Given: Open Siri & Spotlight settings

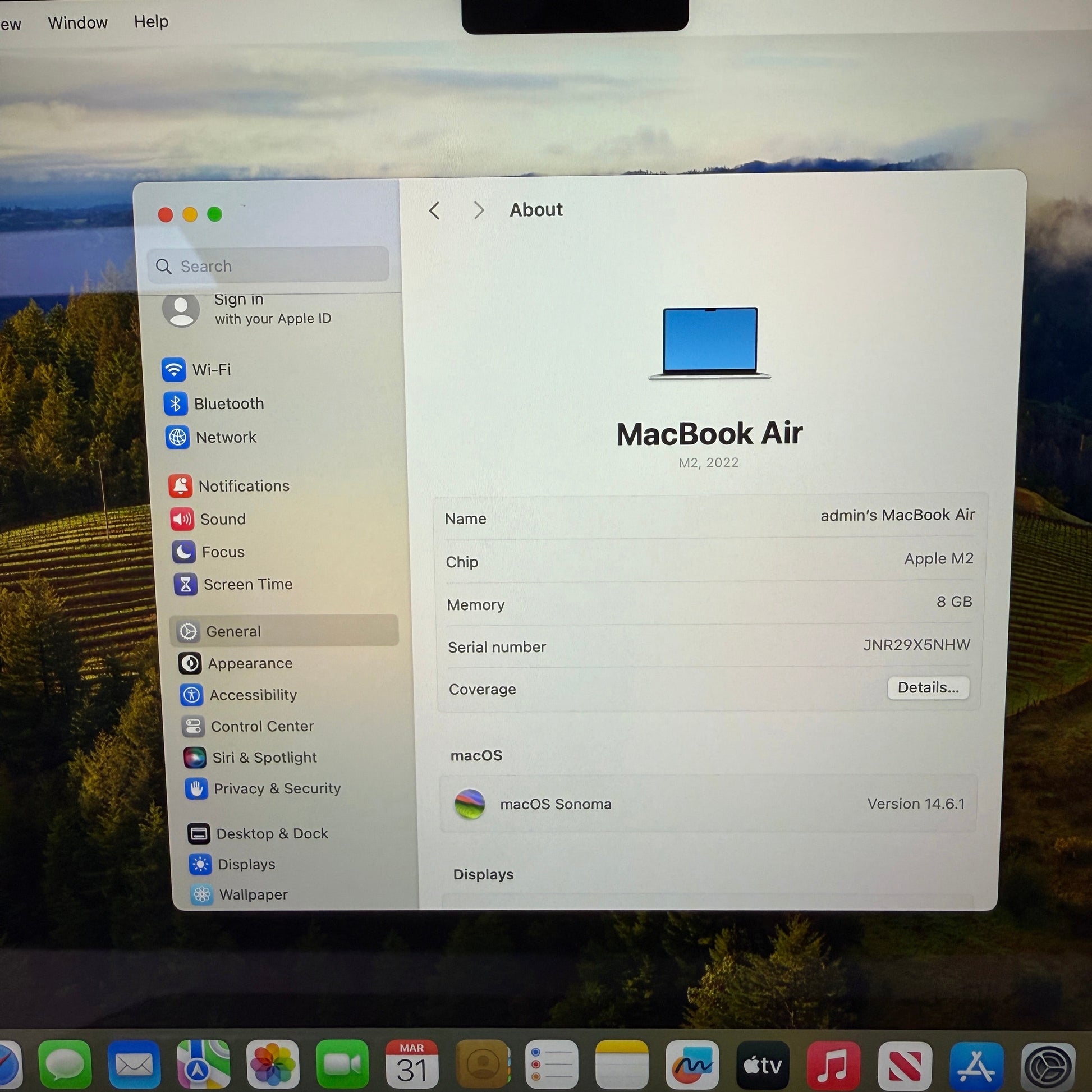Looking at the screenshot, I should click(x=250, y=758).
